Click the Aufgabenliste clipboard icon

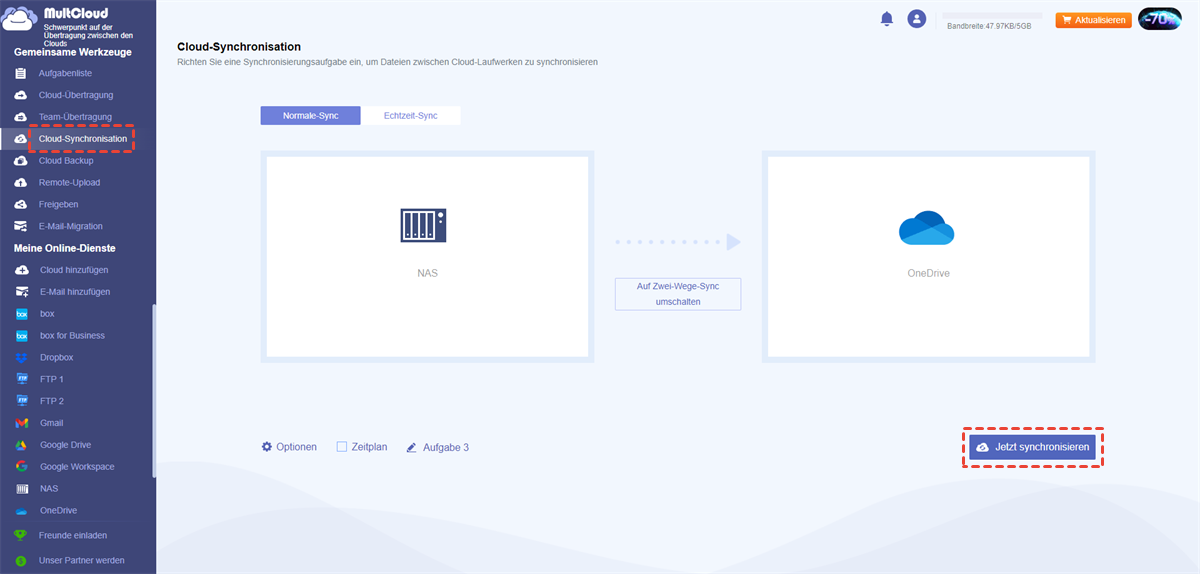click(x=21, y=73)
